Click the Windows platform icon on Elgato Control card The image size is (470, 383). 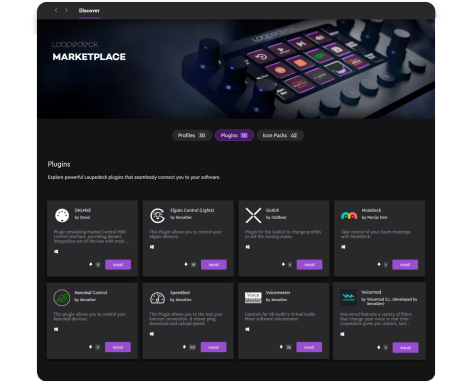pos(152,247)
